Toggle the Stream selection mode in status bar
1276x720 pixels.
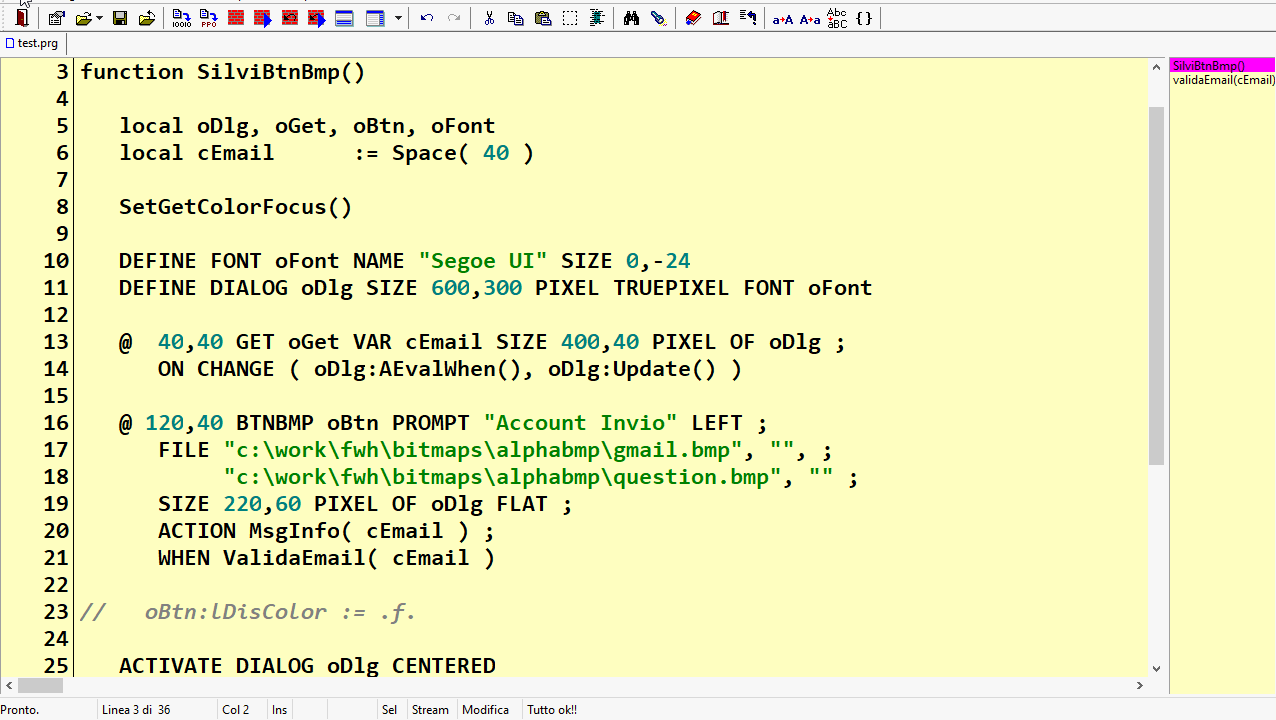(430, 710)
